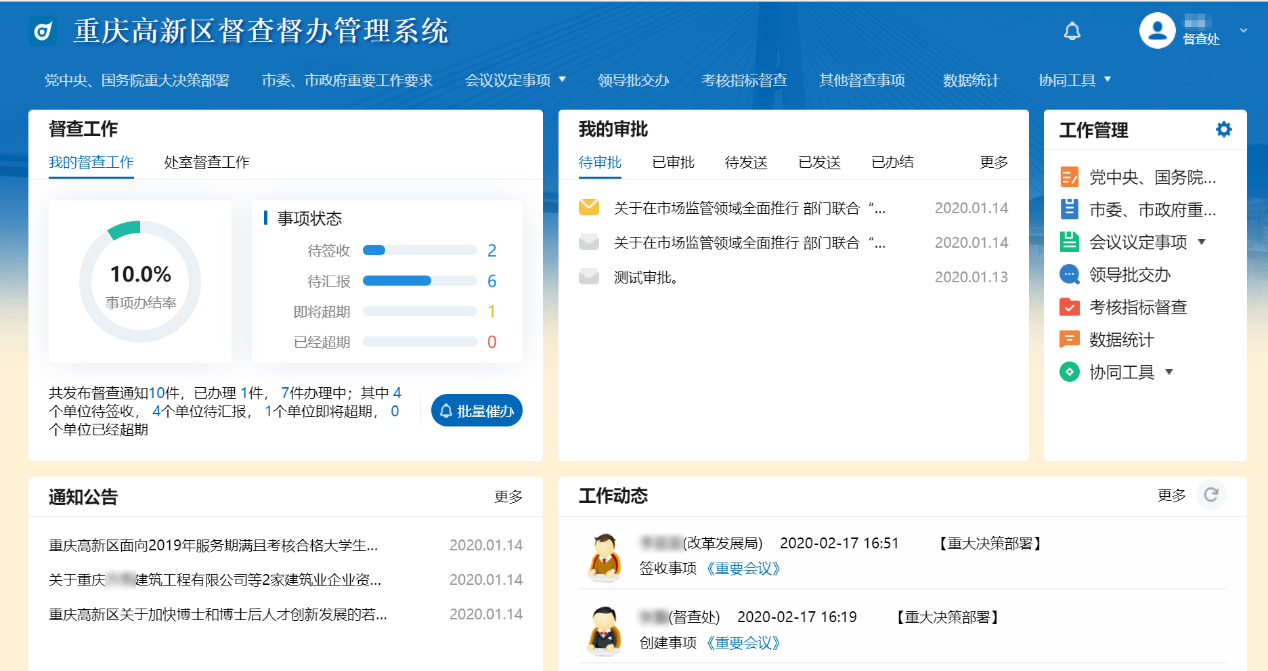
Task: Open 领导批交办 menu
Action: click(633, 80)
